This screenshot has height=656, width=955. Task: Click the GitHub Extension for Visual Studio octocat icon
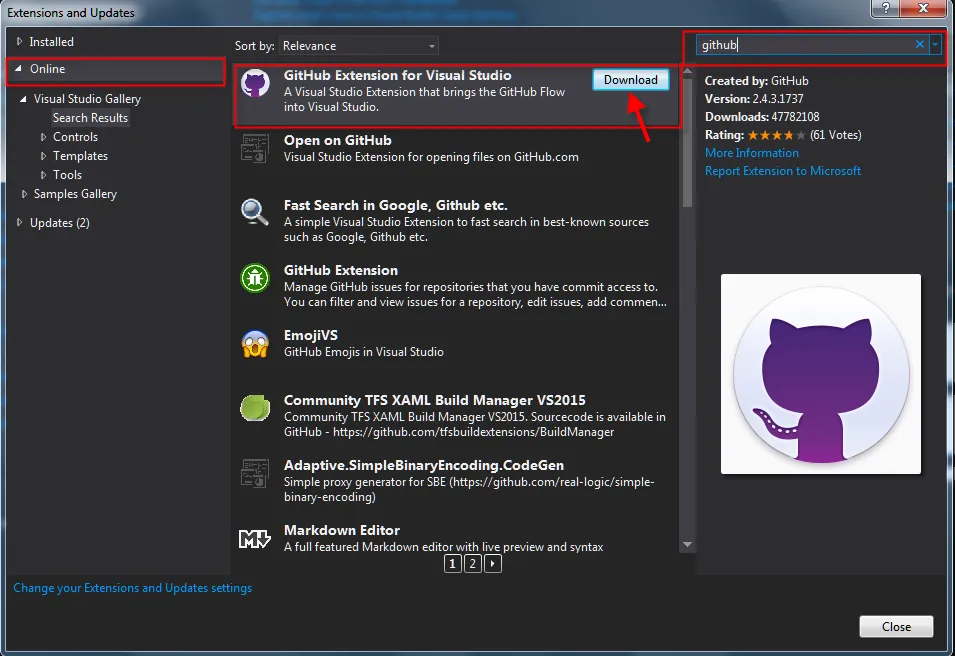(x=255, y=83)
